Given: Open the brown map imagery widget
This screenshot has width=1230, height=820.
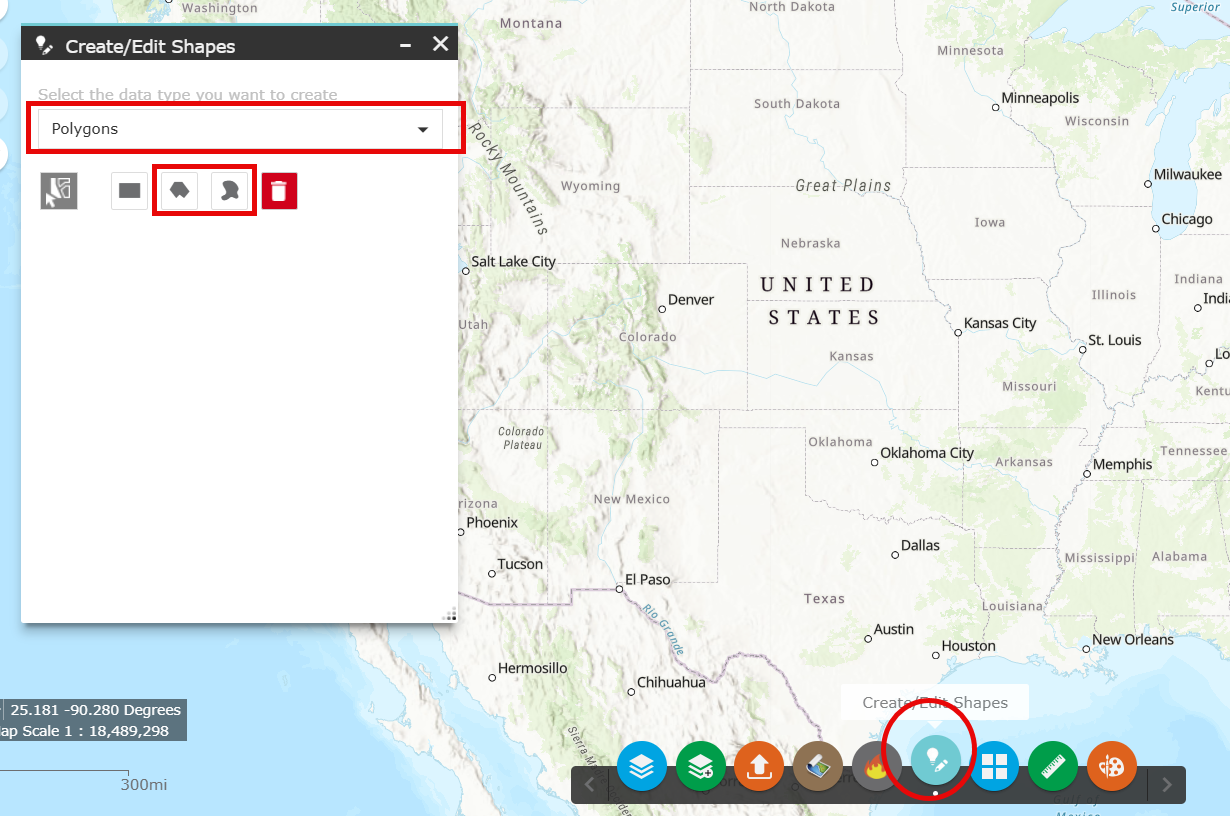Looking at the screenshot, I should click(818, 767).
